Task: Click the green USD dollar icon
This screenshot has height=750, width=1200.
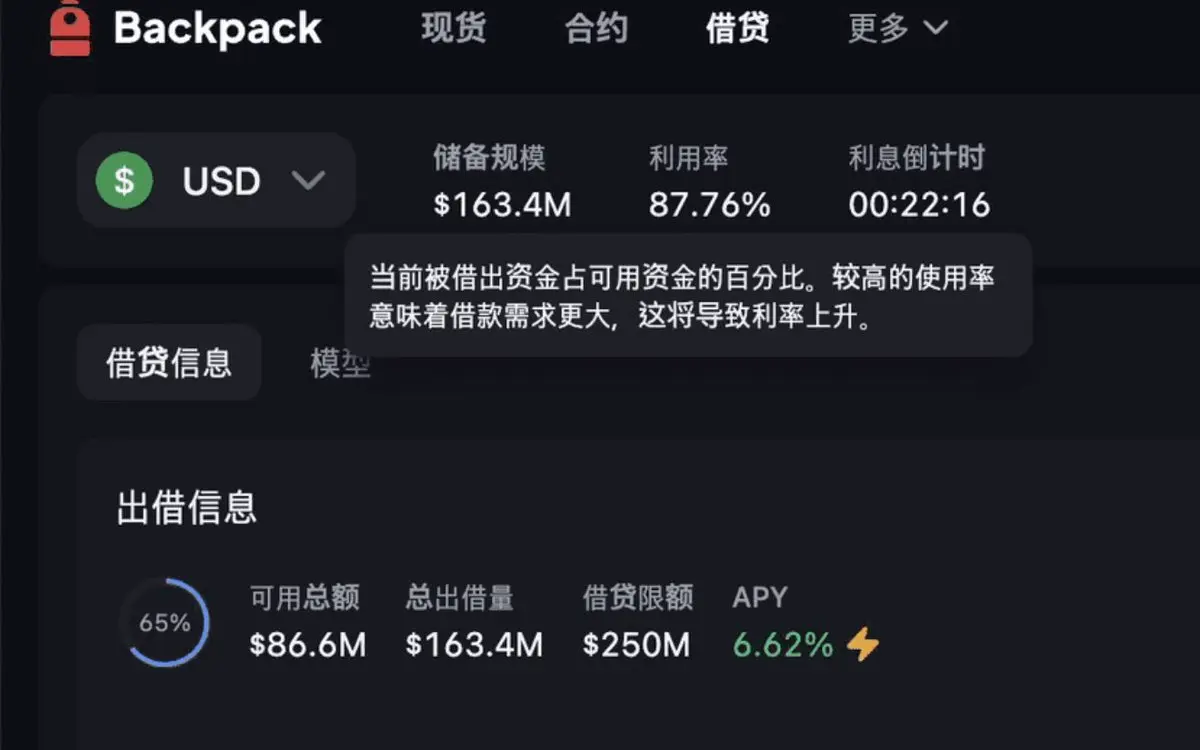Action: 124,181
